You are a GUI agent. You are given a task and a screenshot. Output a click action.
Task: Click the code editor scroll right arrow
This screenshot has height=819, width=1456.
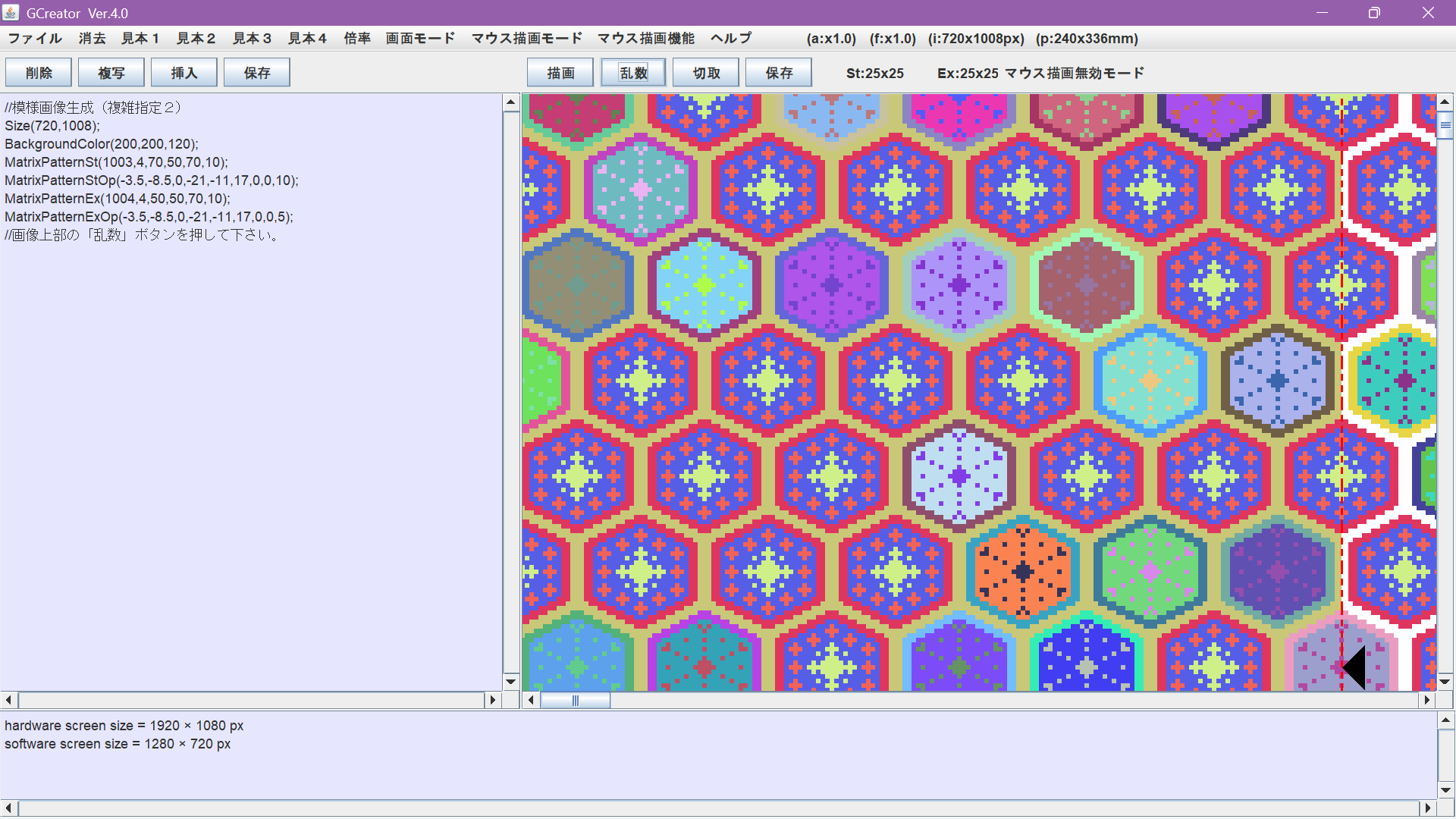pyautogui.click(x=493, y=700)
